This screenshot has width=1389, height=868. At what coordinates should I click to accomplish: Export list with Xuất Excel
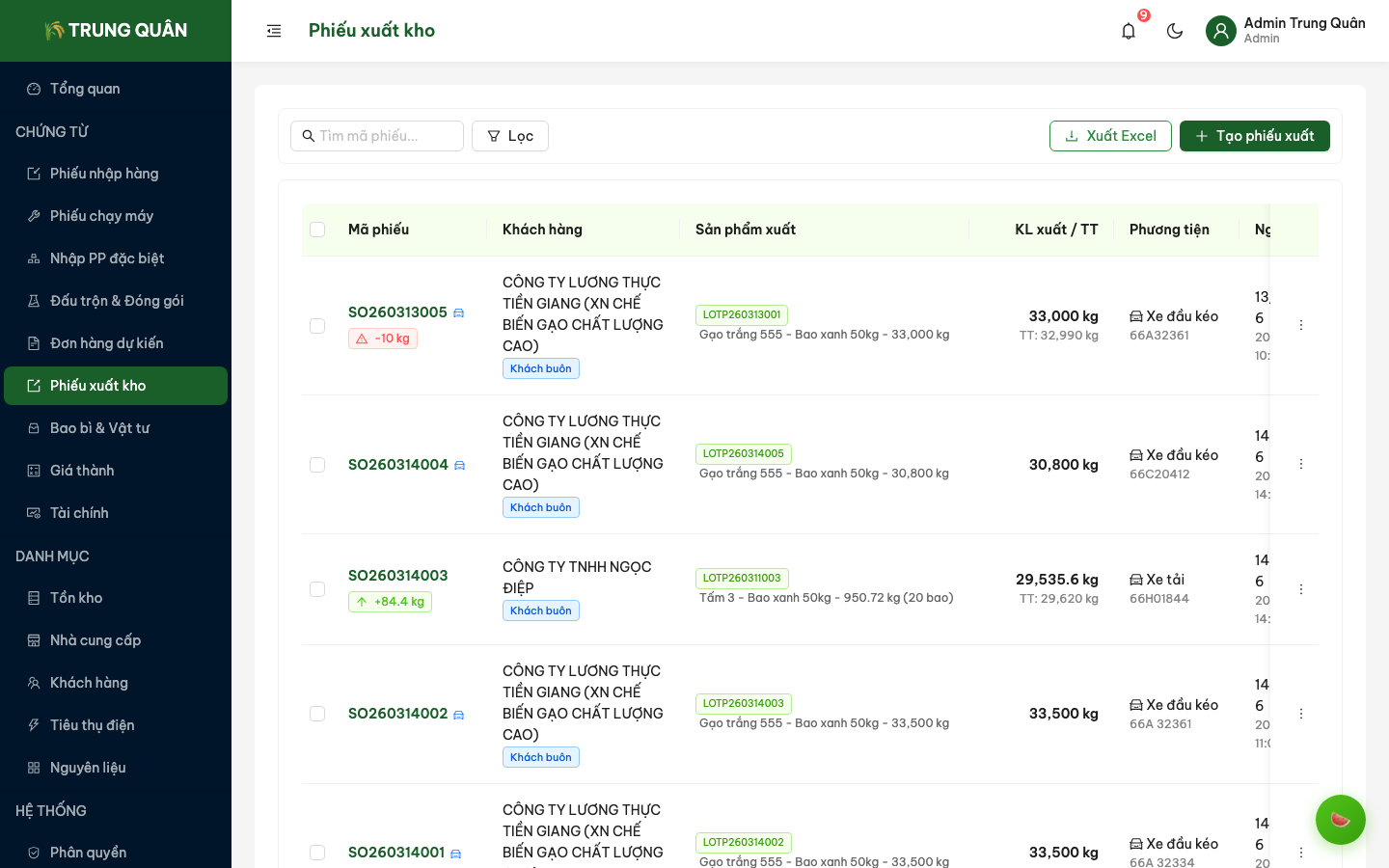point(1110,136)
